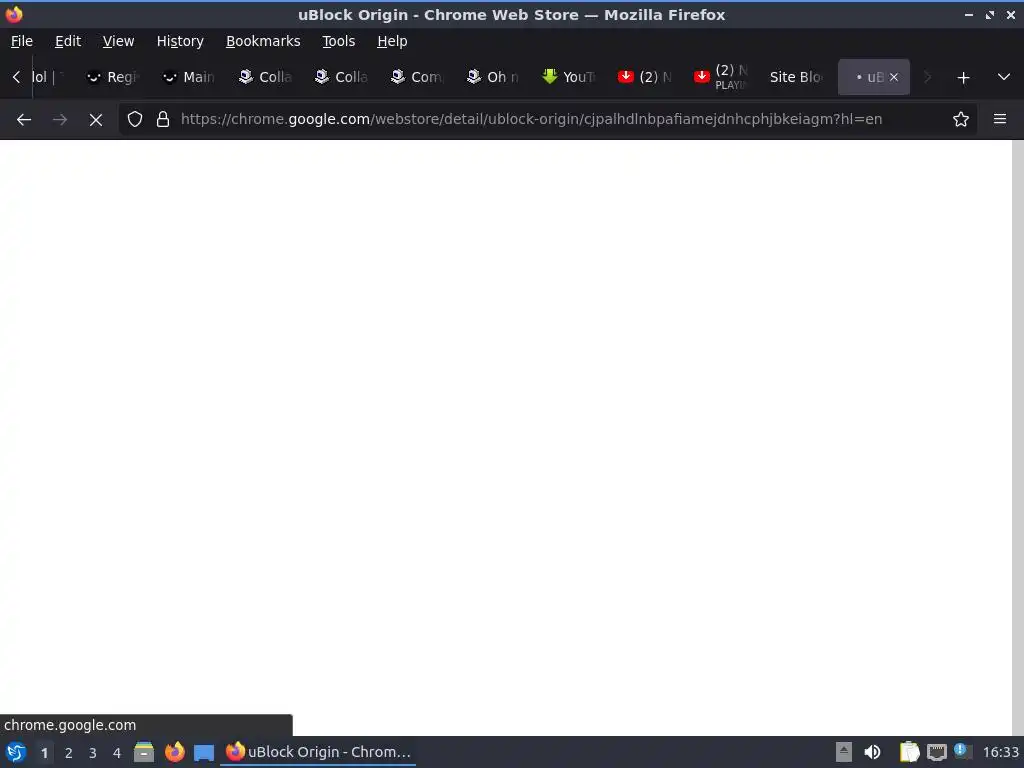Switch to the 'Regi' tab

pyautogui.click(x=114, y=77)
